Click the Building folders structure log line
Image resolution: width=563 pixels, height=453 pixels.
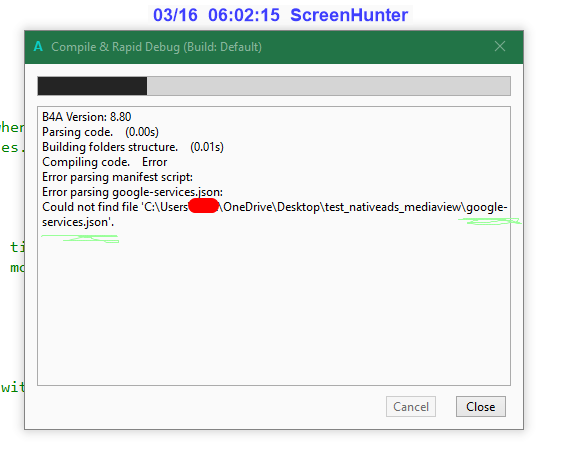point(133,147)
